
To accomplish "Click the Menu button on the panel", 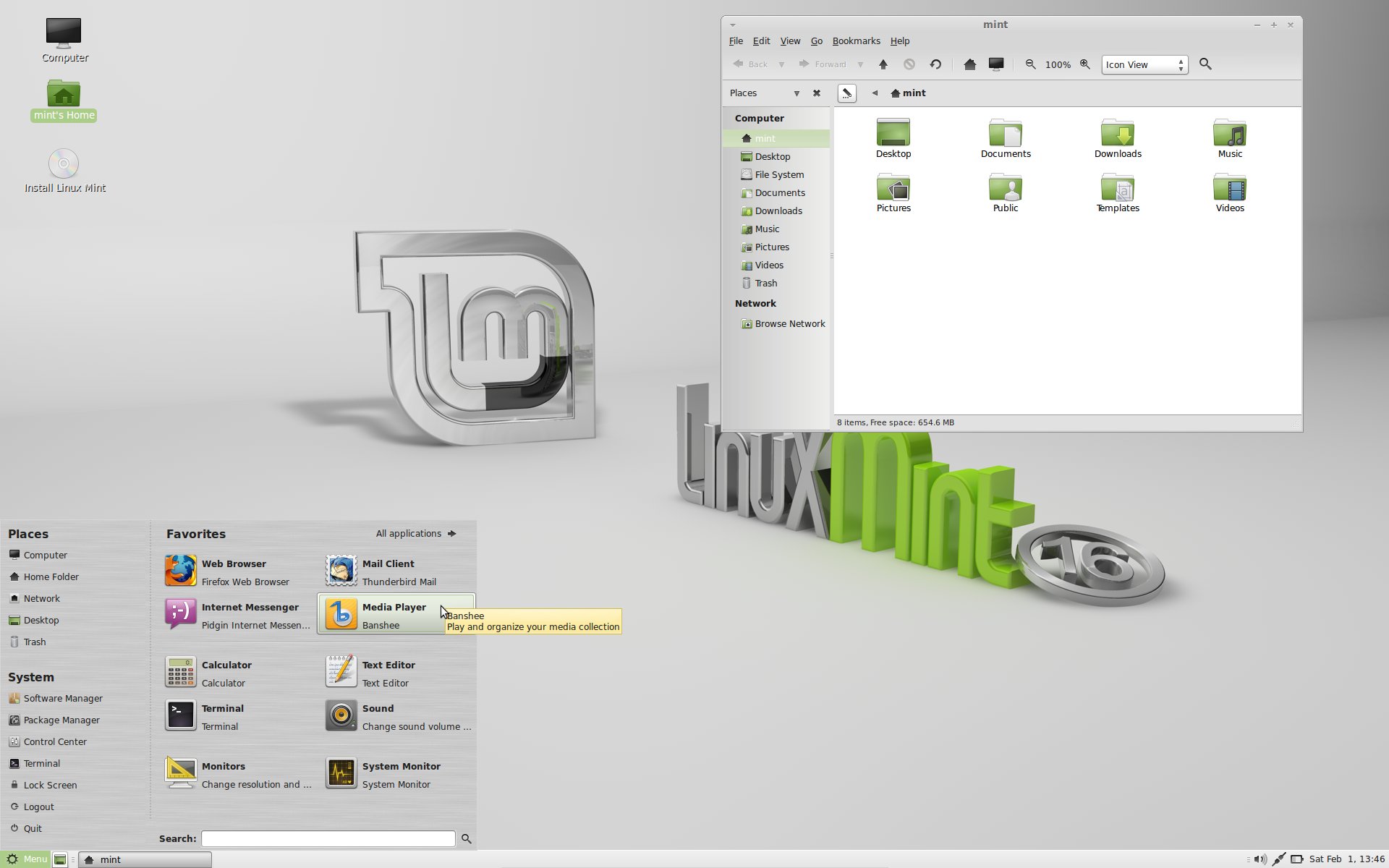I will 26,859.
